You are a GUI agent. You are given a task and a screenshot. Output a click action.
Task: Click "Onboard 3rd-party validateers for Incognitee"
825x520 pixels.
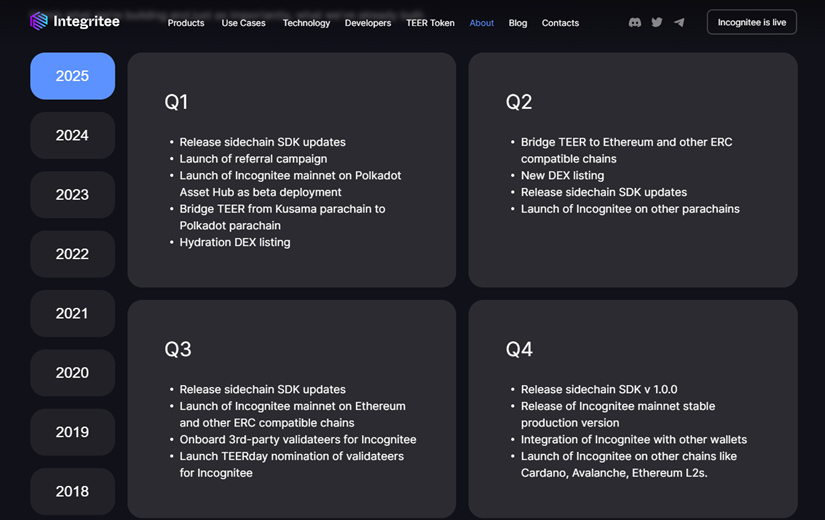click(298, 439)
